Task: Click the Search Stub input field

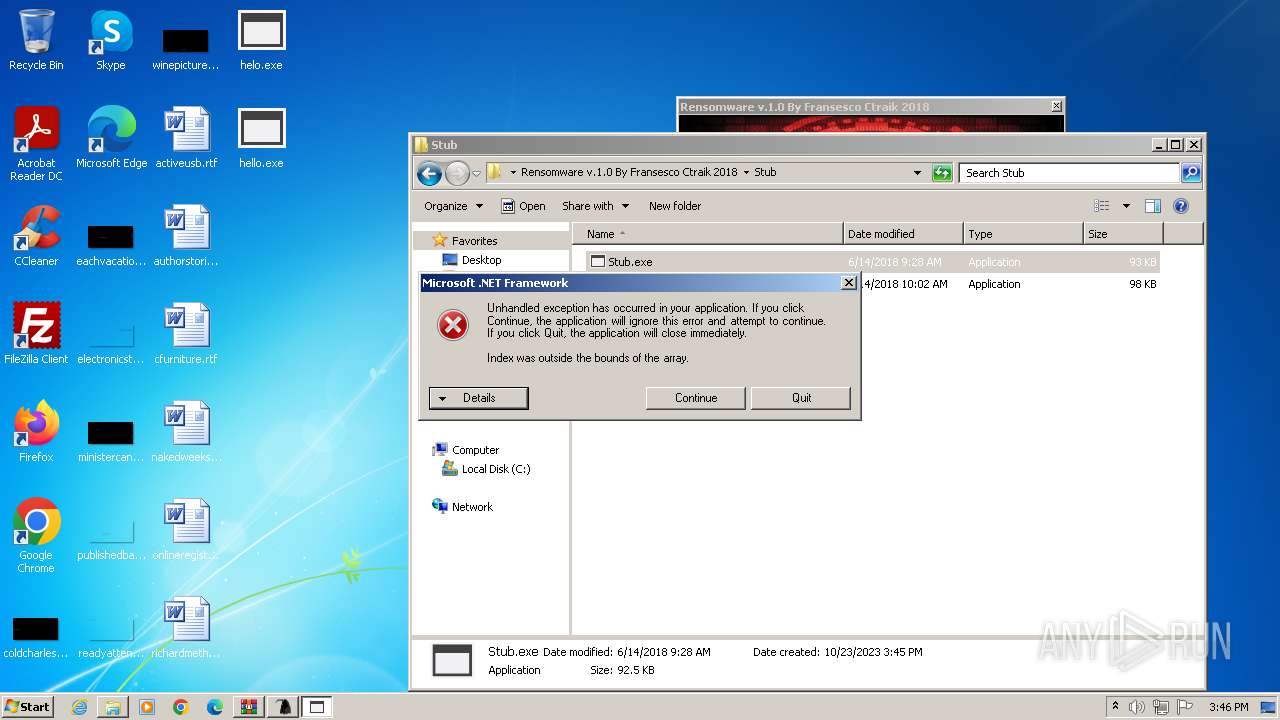Action: tap(1069, 173)
